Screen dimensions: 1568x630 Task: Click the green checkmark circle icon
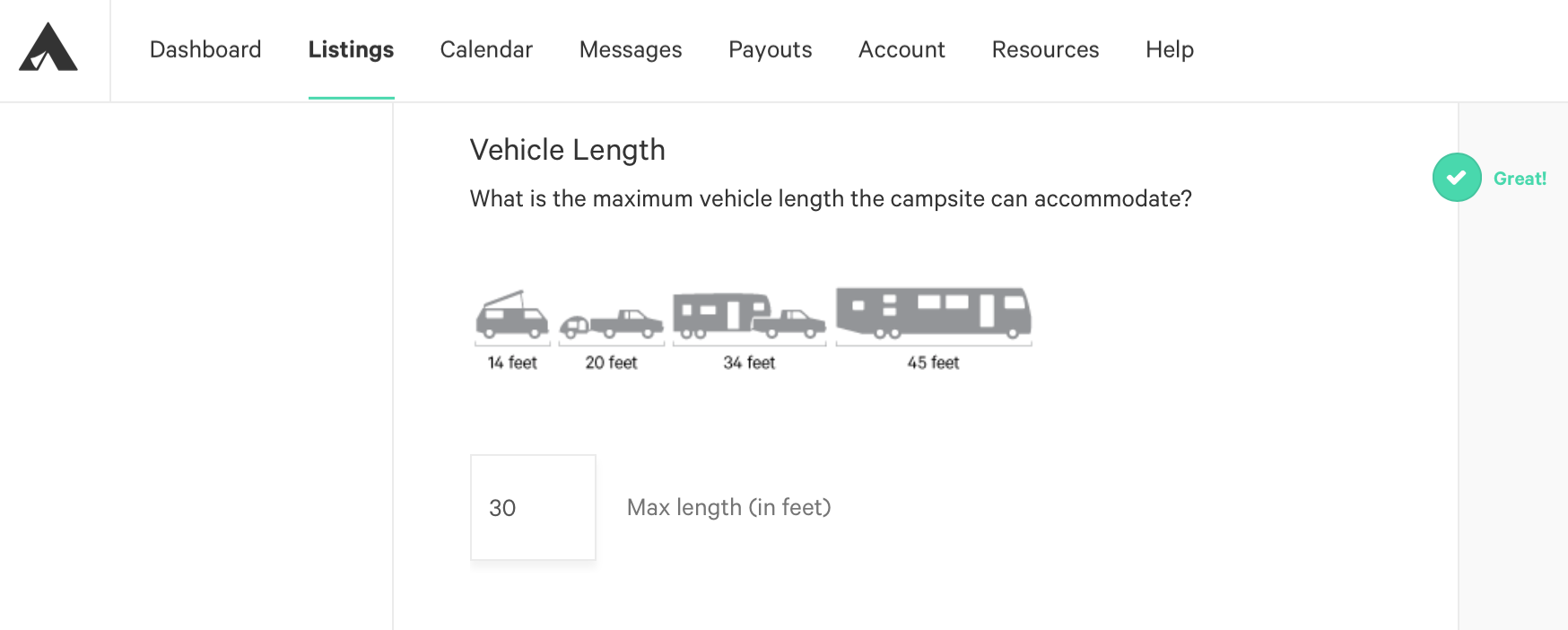[1457, 178]
